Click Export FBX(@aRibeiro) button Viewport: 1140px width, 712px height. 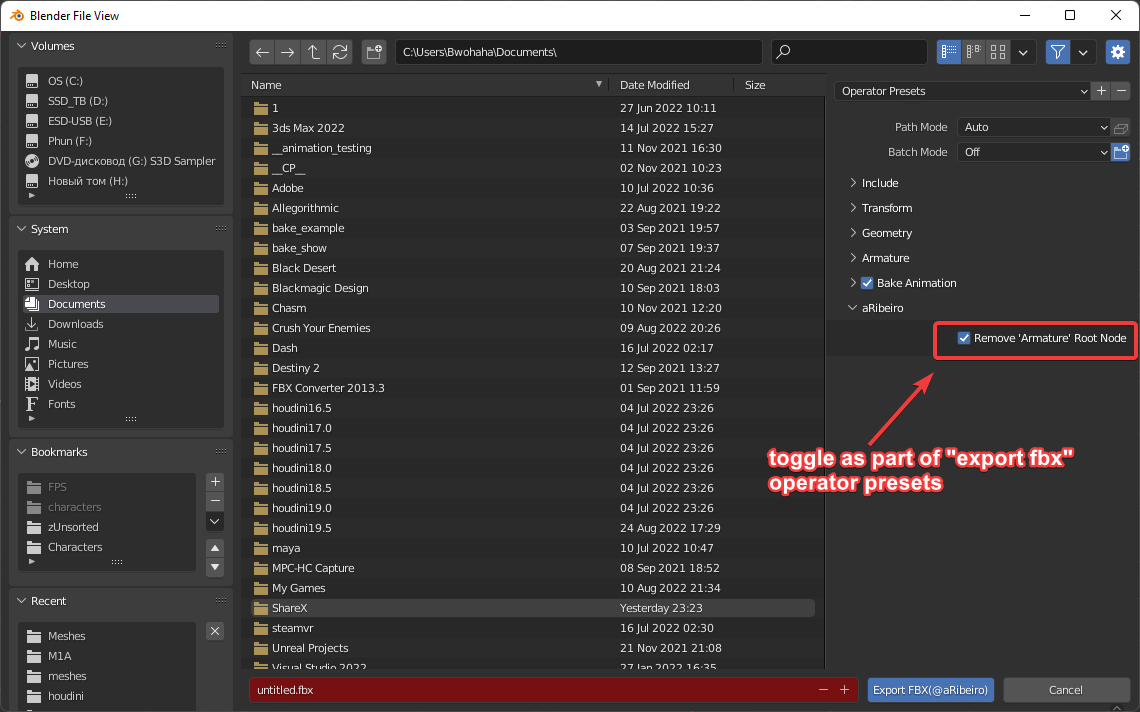tap(931, 689)
